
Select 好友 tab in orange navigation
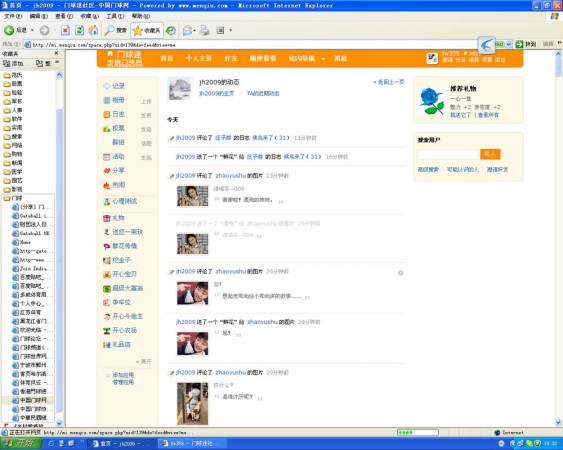231,58
